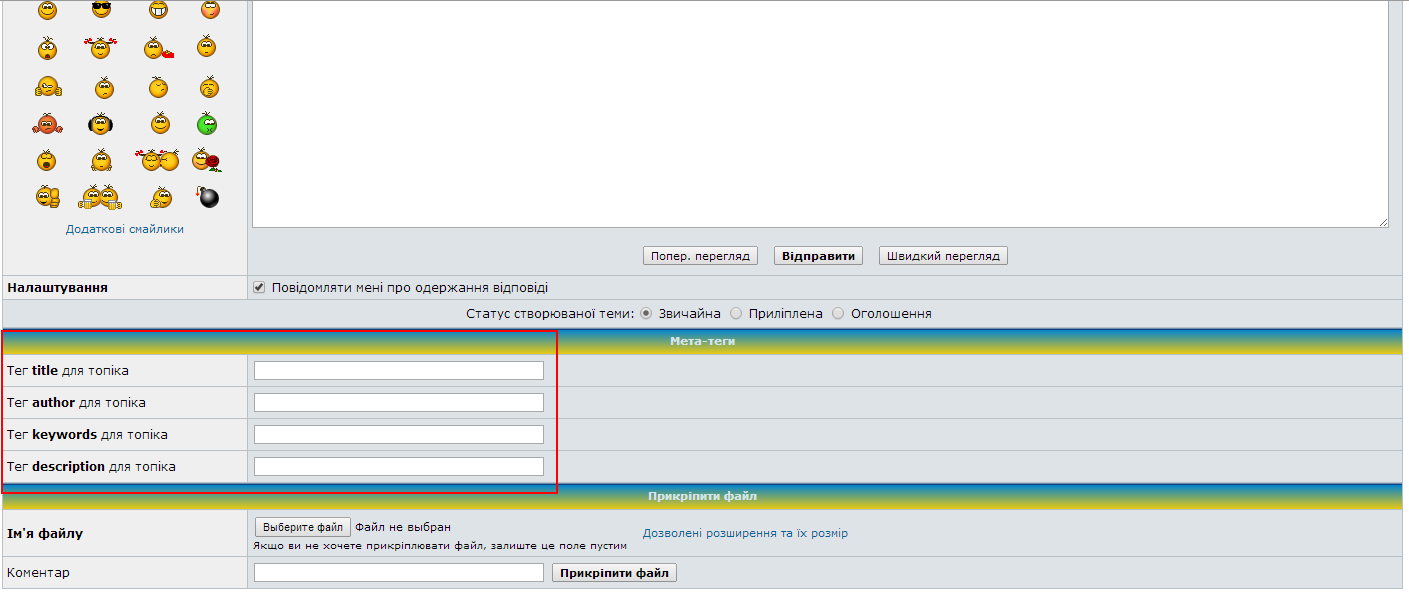Insert the kissing couple smiley
Viewport: 1409px width, 606px height.
click(157, 160)
